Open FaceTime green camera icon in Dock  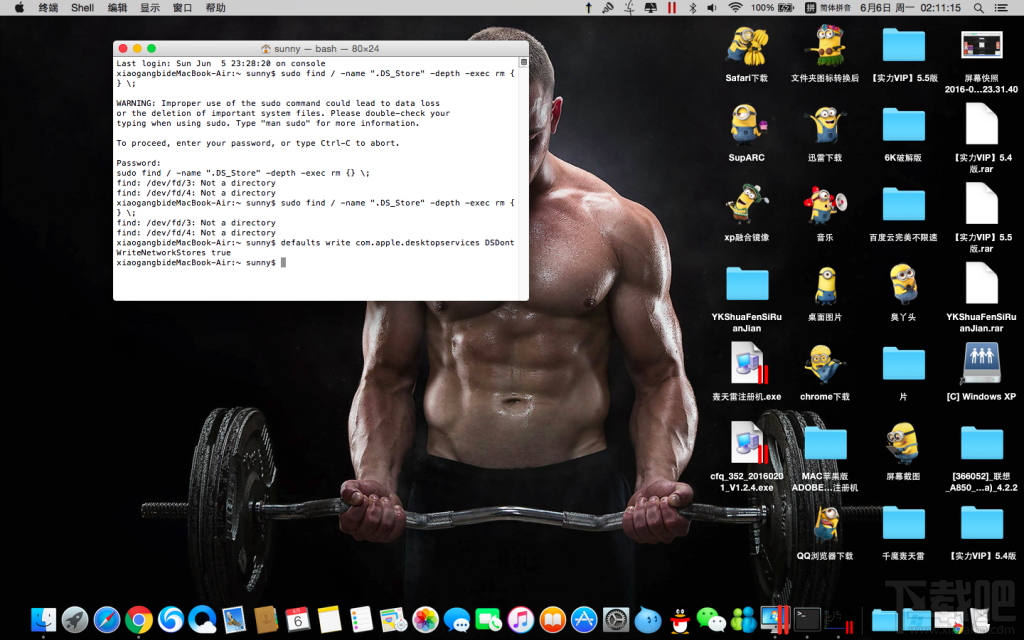tap(488, 619)
